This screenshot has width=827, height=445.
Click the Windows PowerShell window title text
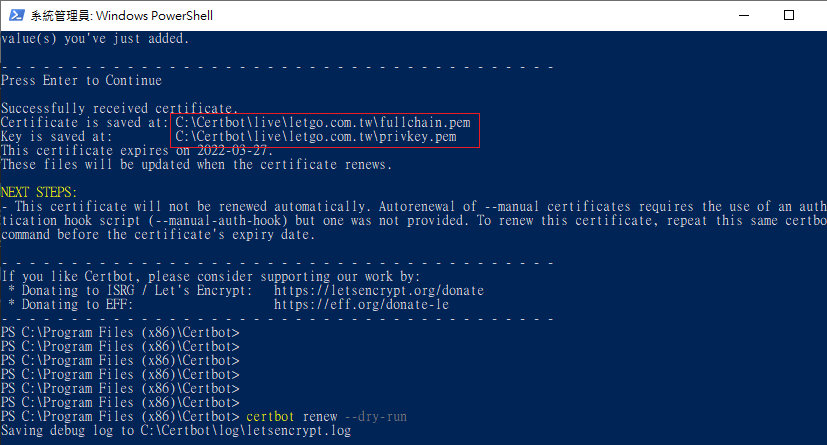point(121,15)
